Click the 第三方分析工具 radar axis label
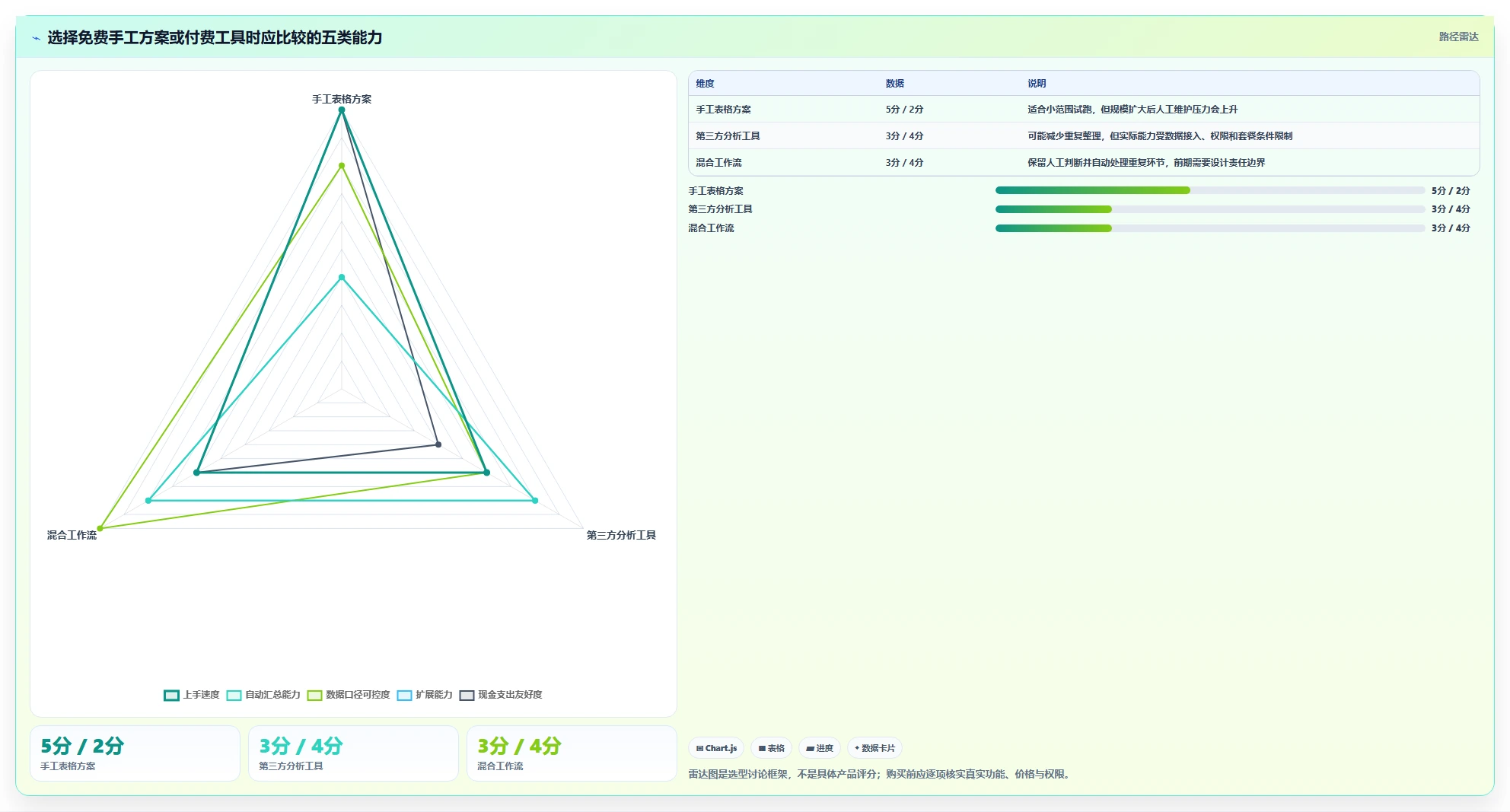The image size is (1510, 812). (621, 535)
